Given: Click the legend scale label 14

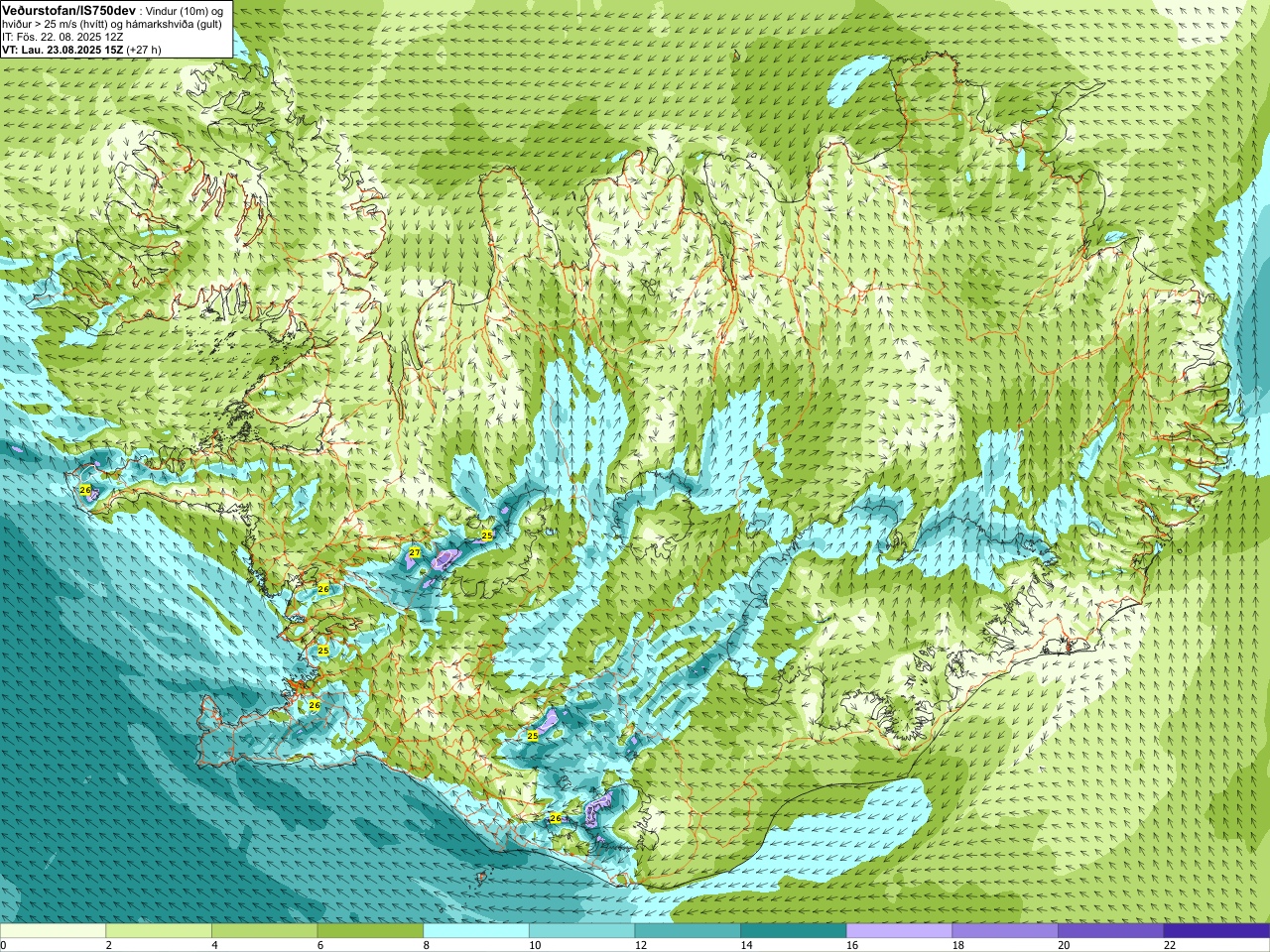Looking at the screenshot, I should (747, 946).
